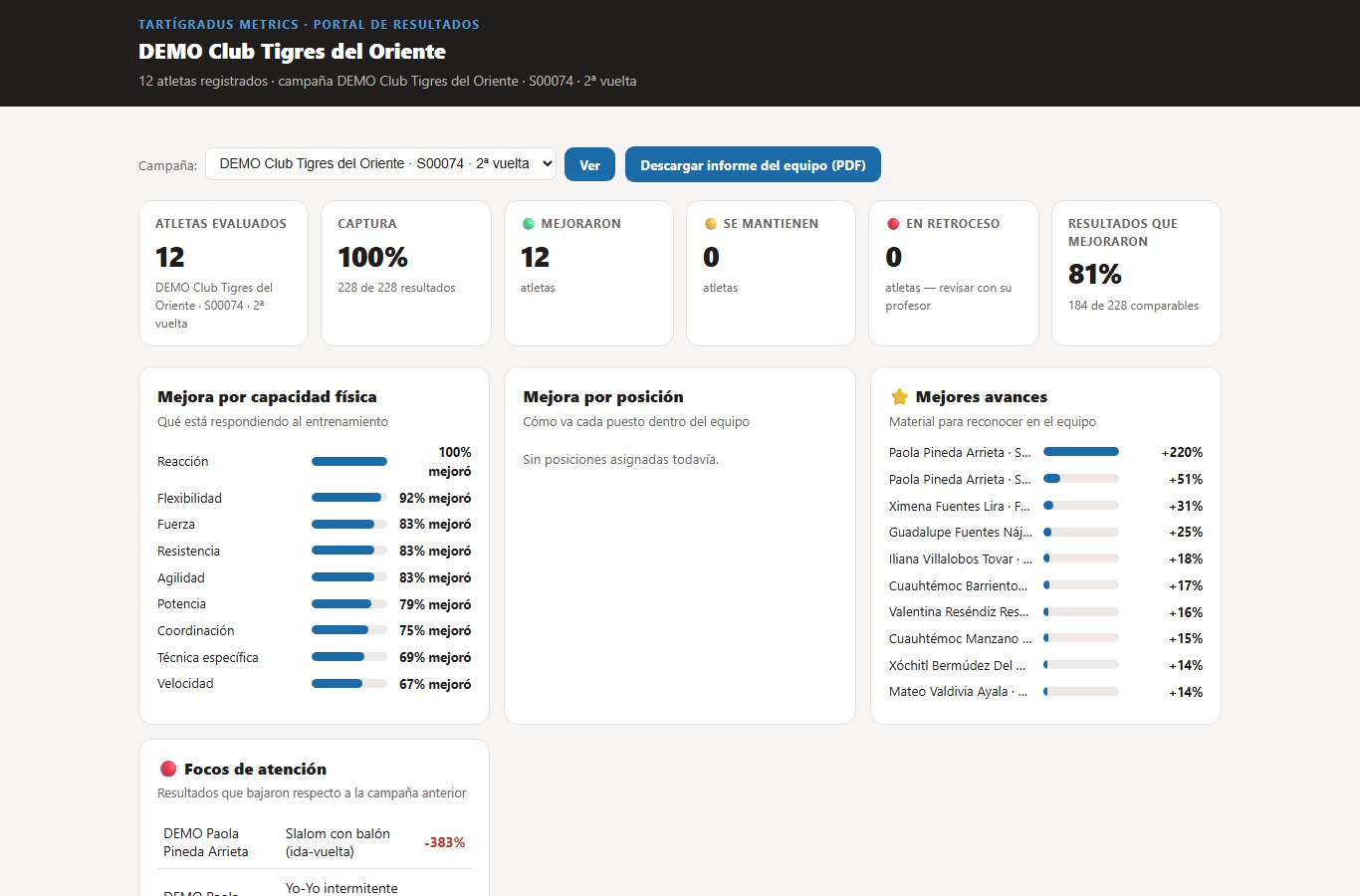
Task: Click the Mateo Valdivia Ayala entry
Action: point(1045,692)
